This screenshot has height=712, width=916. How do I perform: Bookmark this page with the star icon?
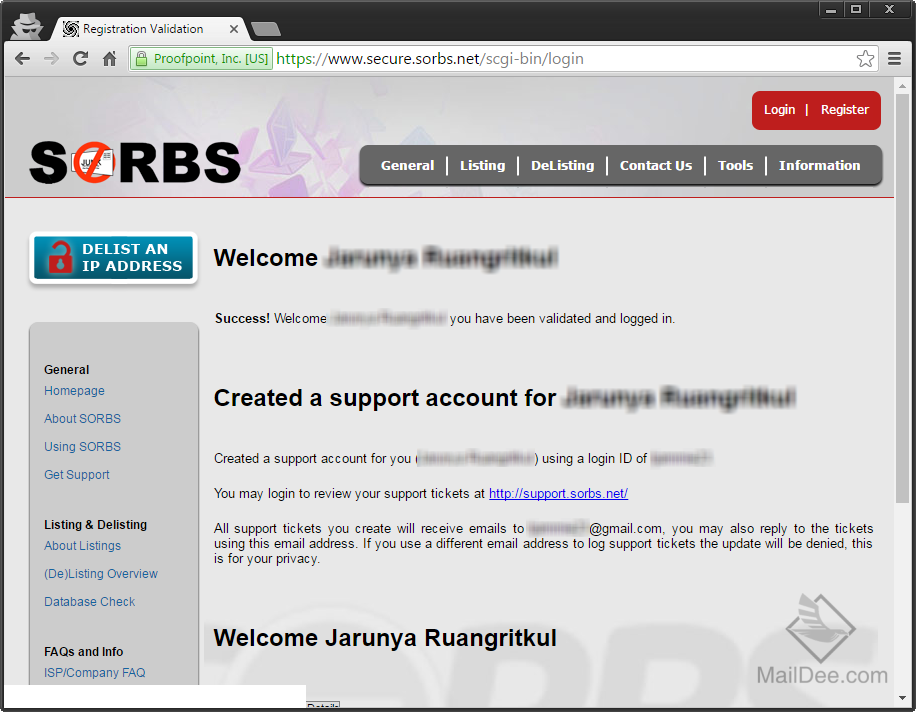(865, 58)
